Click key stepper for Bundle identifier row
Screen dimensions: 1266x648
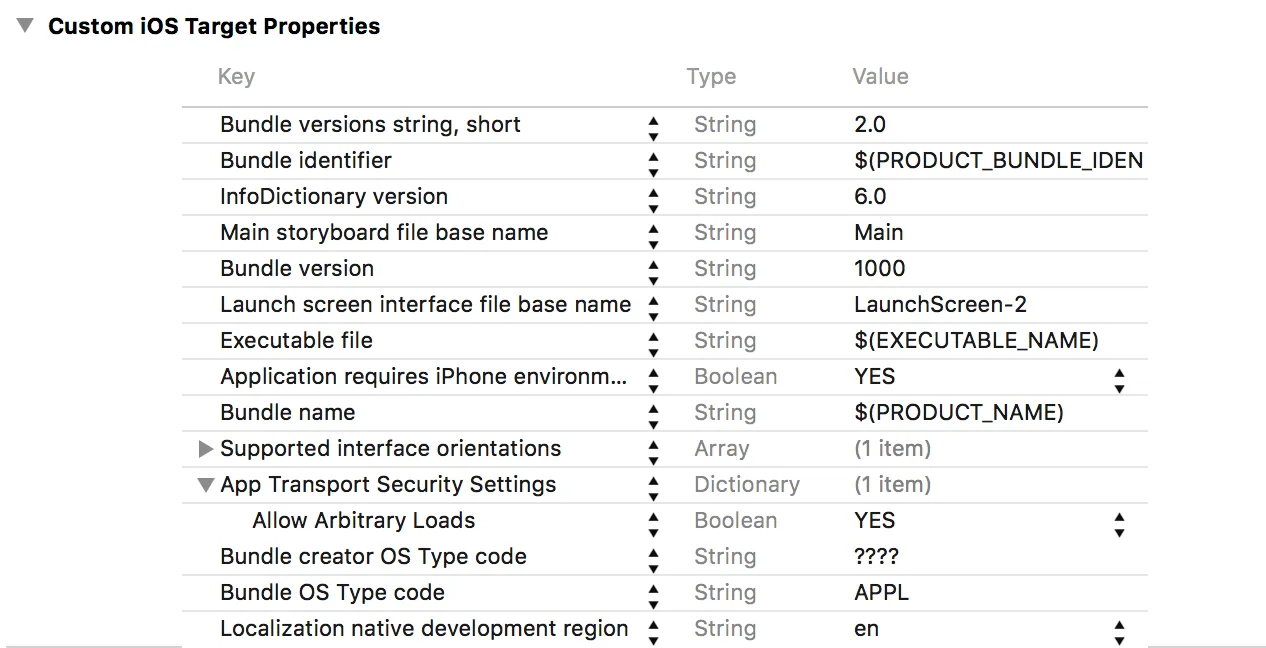click(653, 161)
